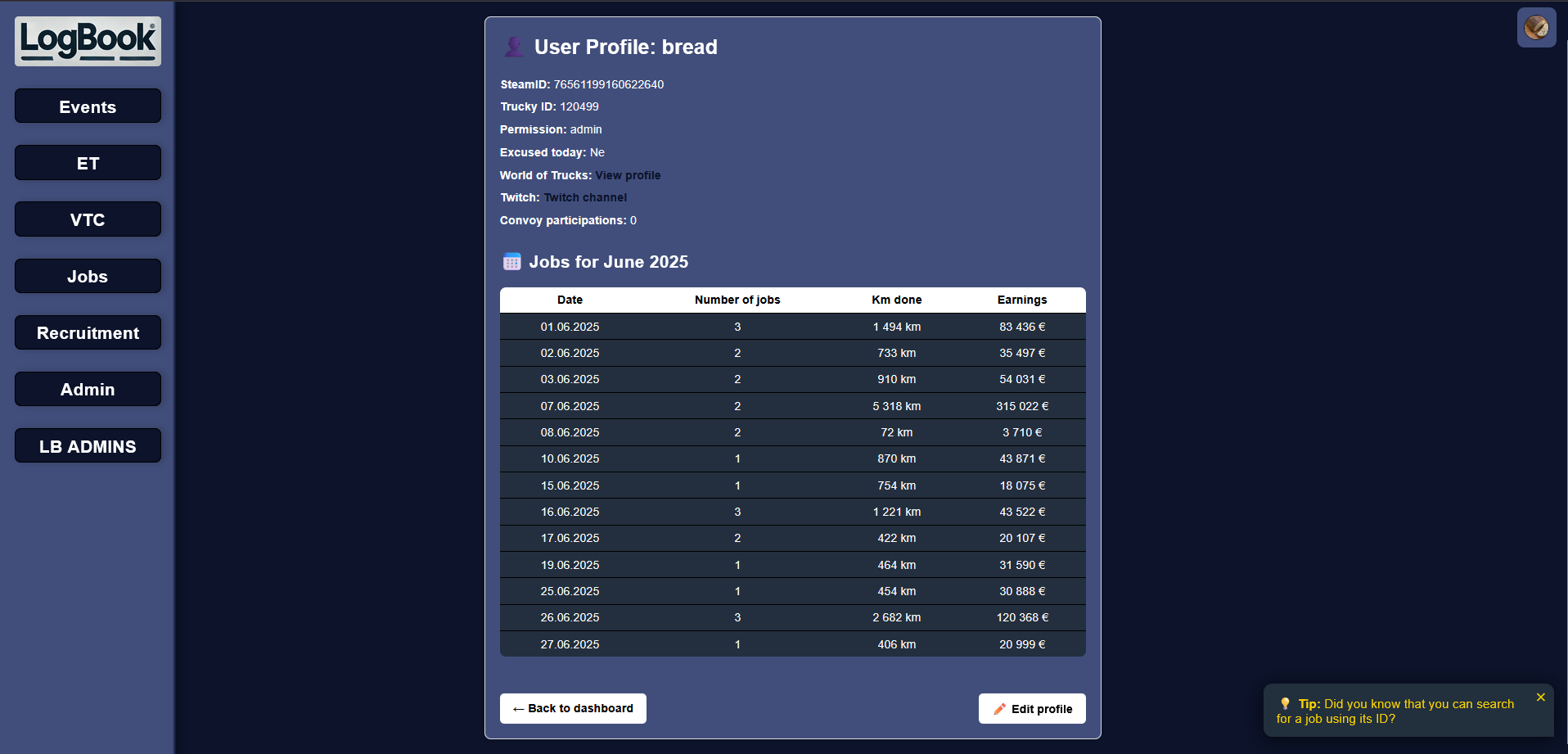Open the VTC page
This screenshot has height=754, width=1568.
click(88, 219)
